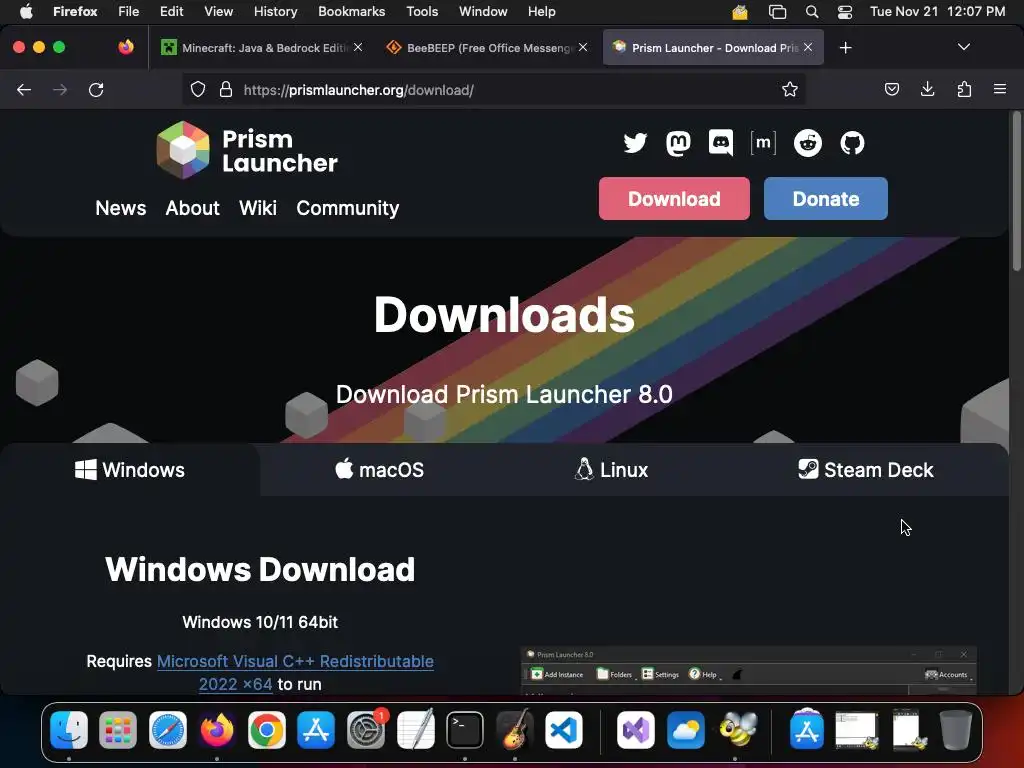The image size is (1024, 768).
Task: Close the Prism Launcher tab
Action: click(808, 47)
